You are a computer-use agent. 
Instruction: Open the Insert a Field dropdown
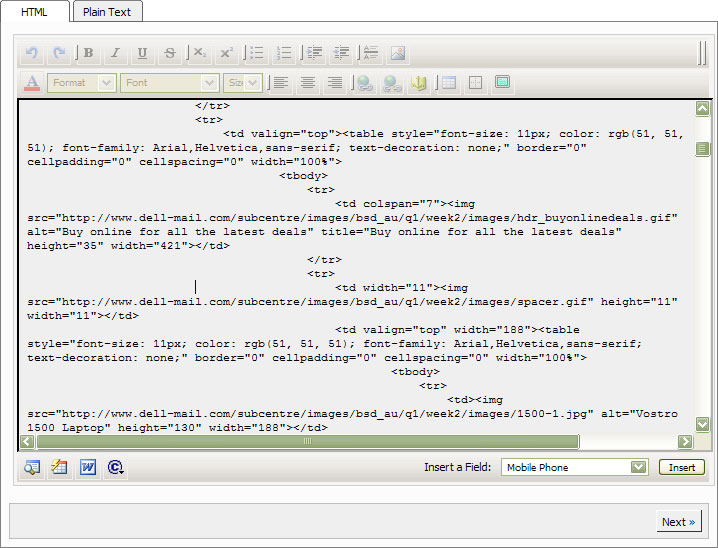[574, 467]
